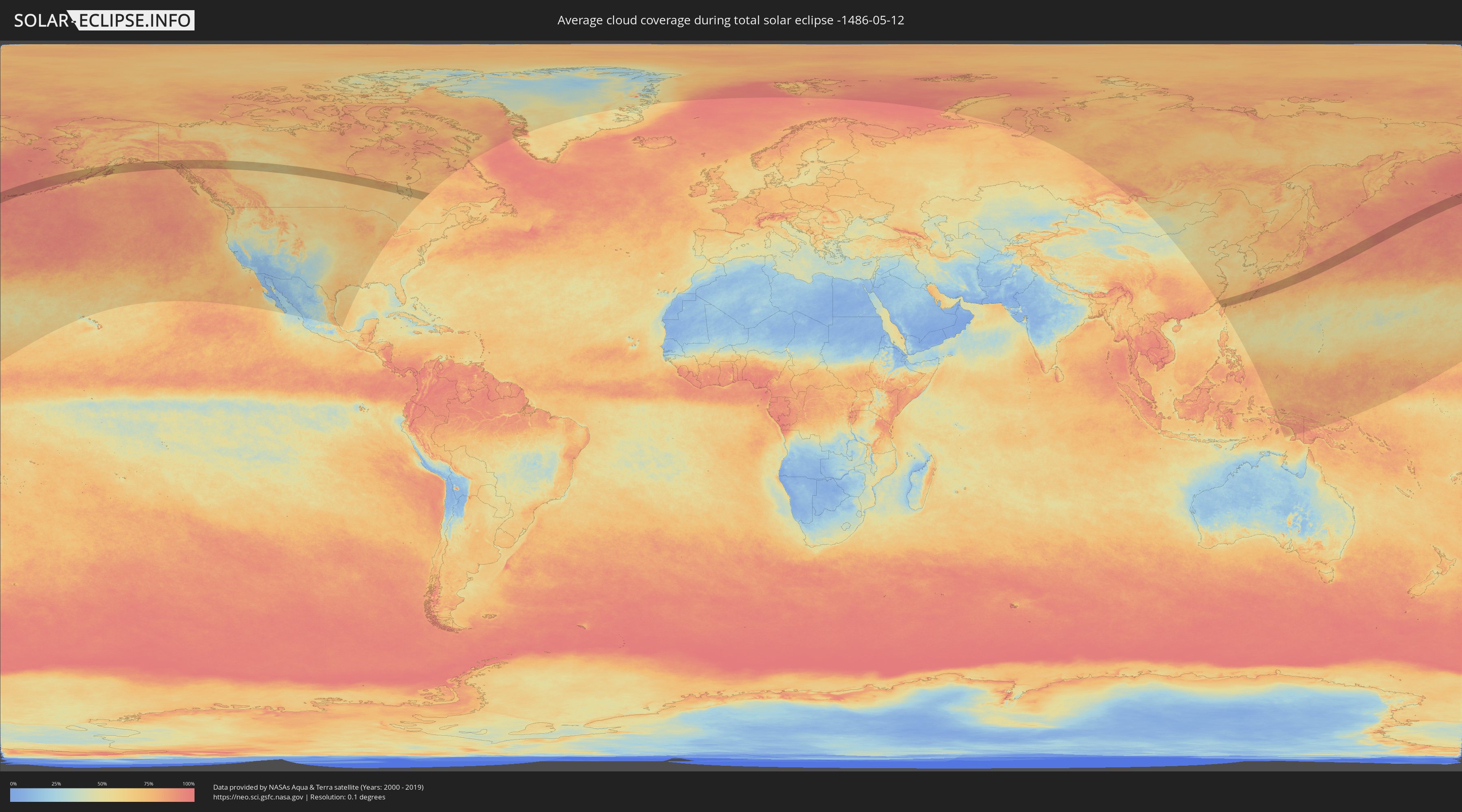This screenshot has height=812, width=1462.
Task: Click the neo.sci.gsfc.nasa.gov URL text
Action: pos(258,797)
